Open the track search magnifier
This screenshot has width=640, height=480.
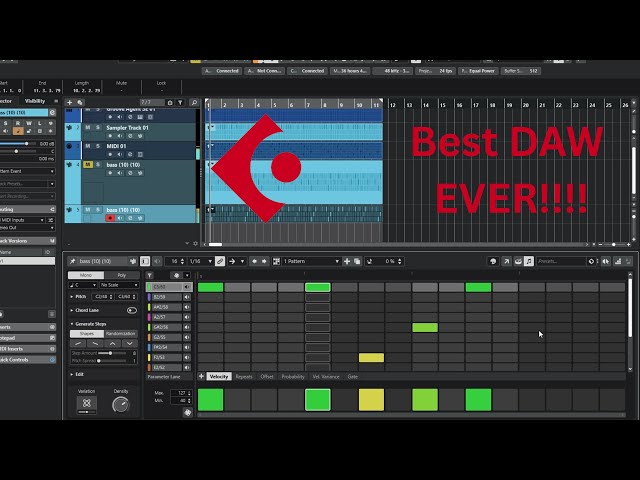[x=194, y=102]
